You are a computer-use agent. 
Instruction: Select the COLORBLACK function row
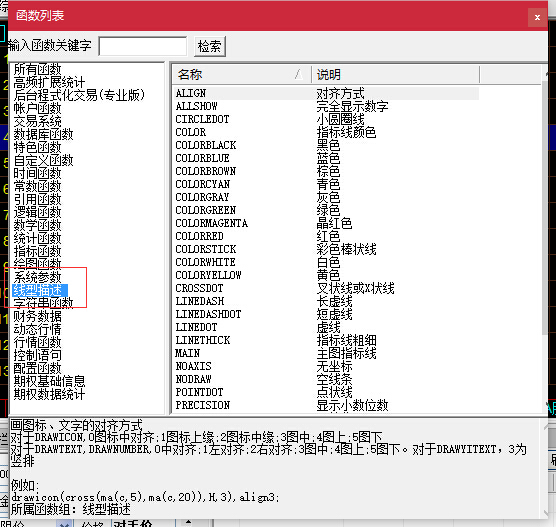(326, 145)
